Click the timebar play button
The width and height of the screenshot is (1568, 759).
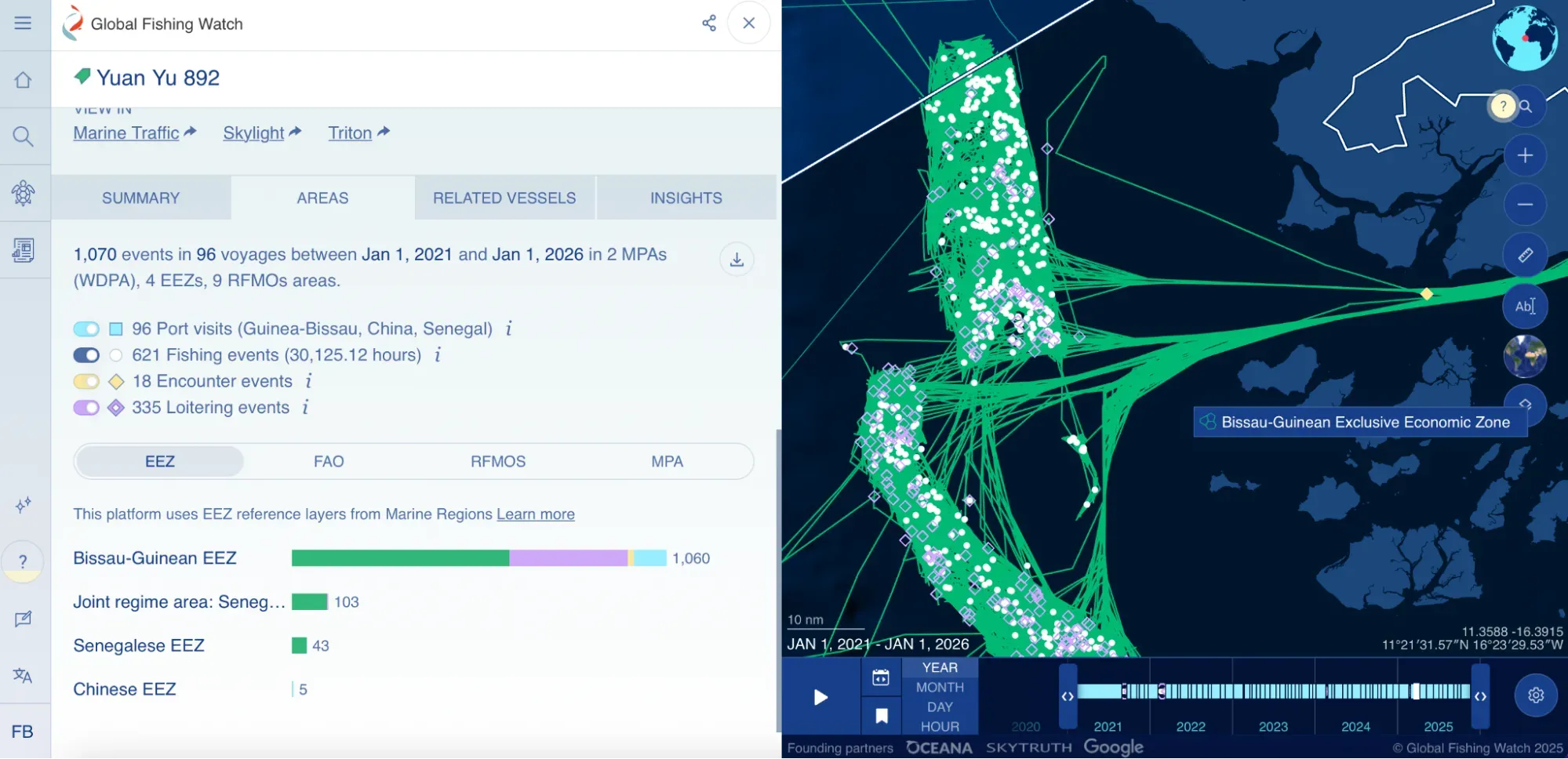tap(820, 697)
